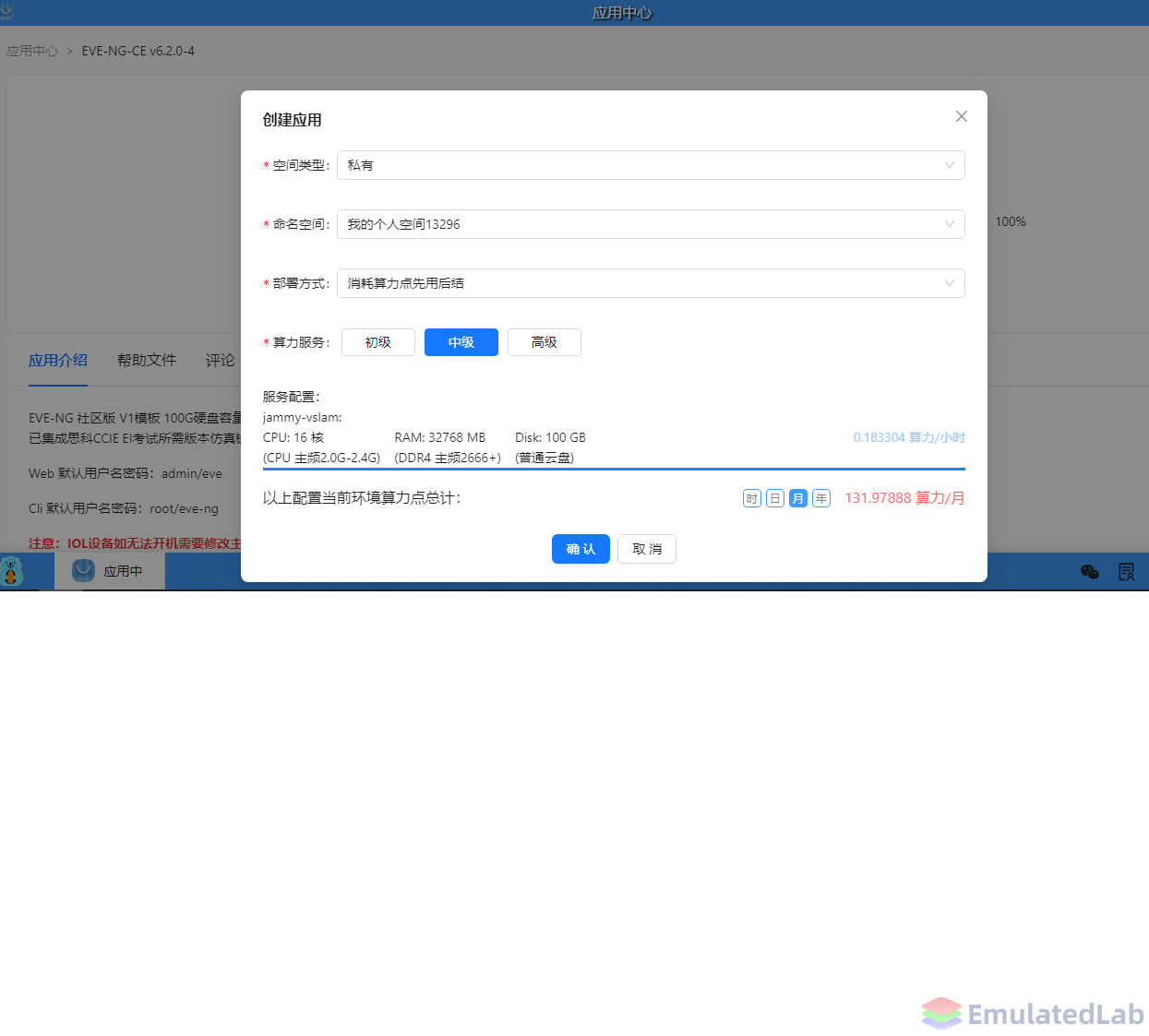
Task: Select the 中级 compute service option
Action: pos(461,342)
